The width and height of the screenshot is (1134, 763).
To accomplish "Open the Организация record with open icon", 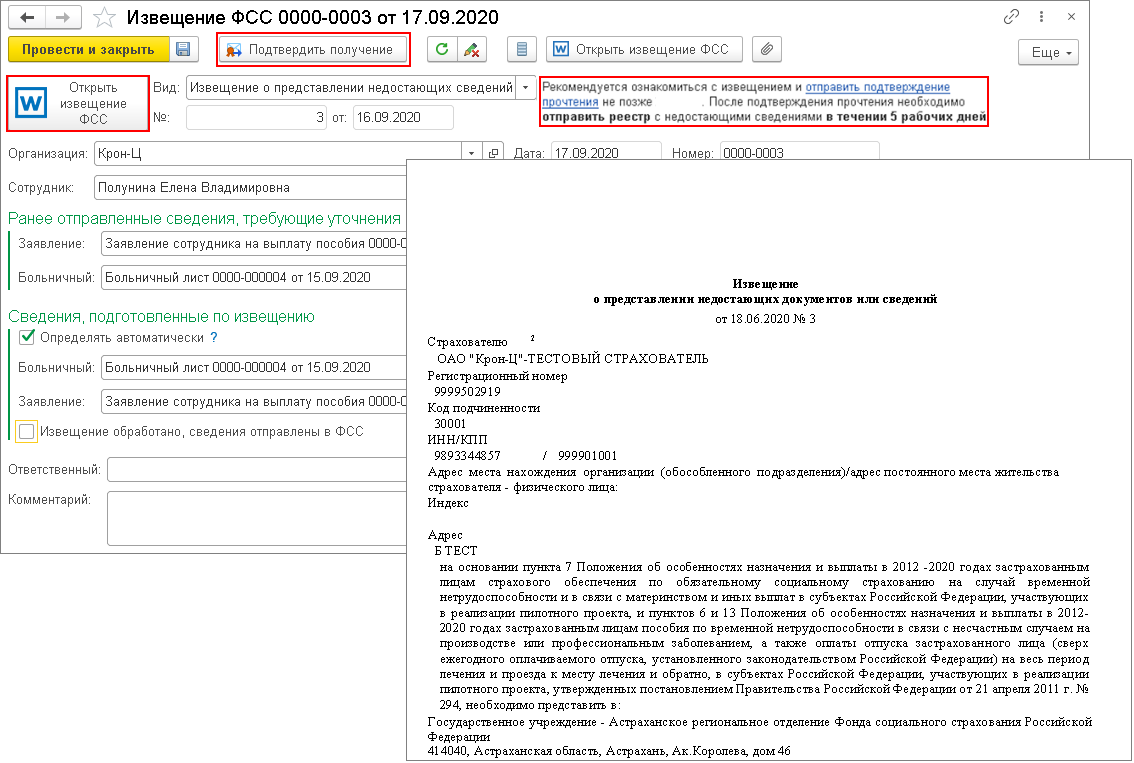I will point(493,153).
